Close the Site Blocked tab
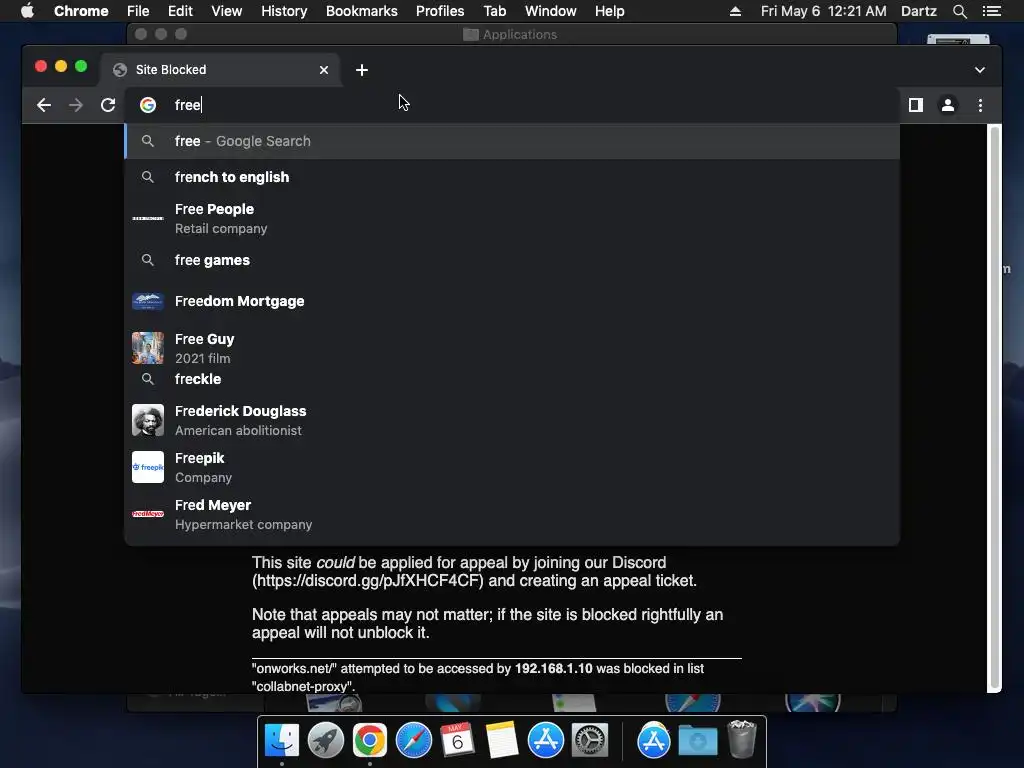This screenshot has width=1024, height=768. (324, 70)
